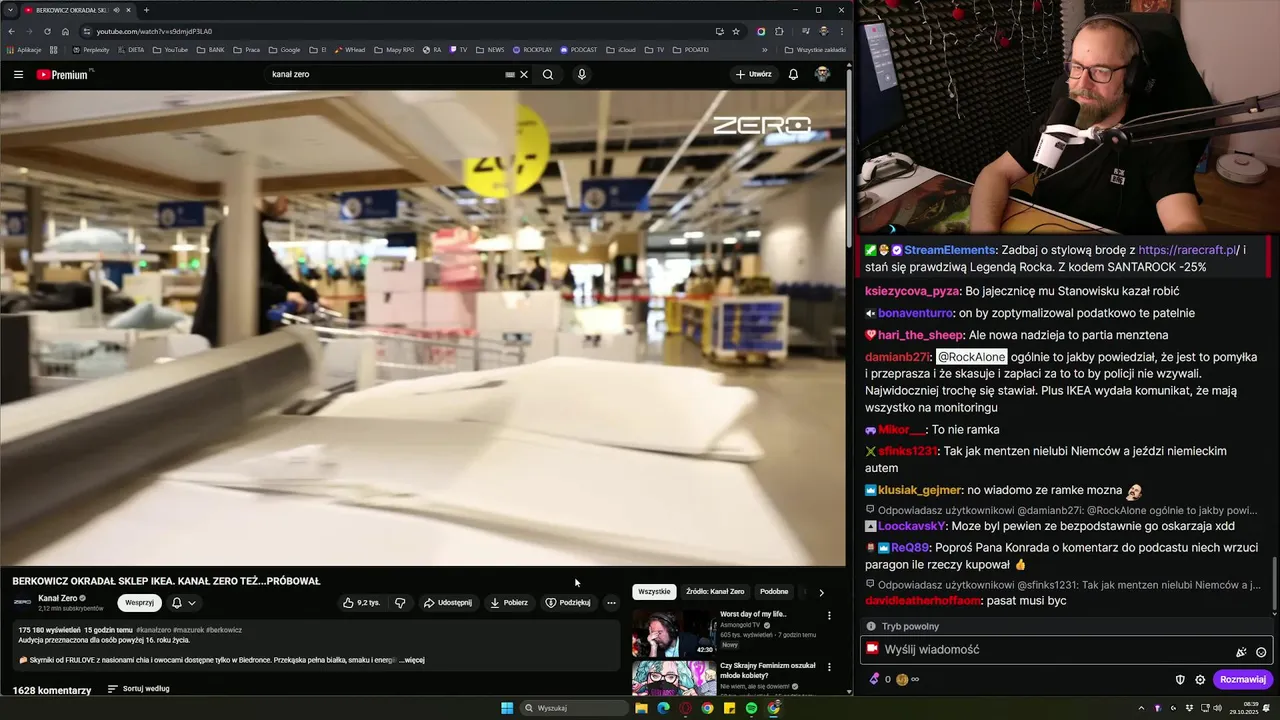Open the Wszystkie zakładki bookmarks folder

(815, 49)
